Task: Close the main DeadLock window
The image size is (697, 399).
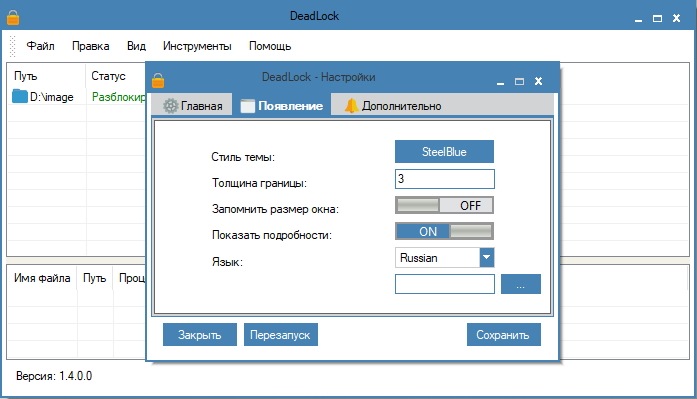Action: pos(677,18)
